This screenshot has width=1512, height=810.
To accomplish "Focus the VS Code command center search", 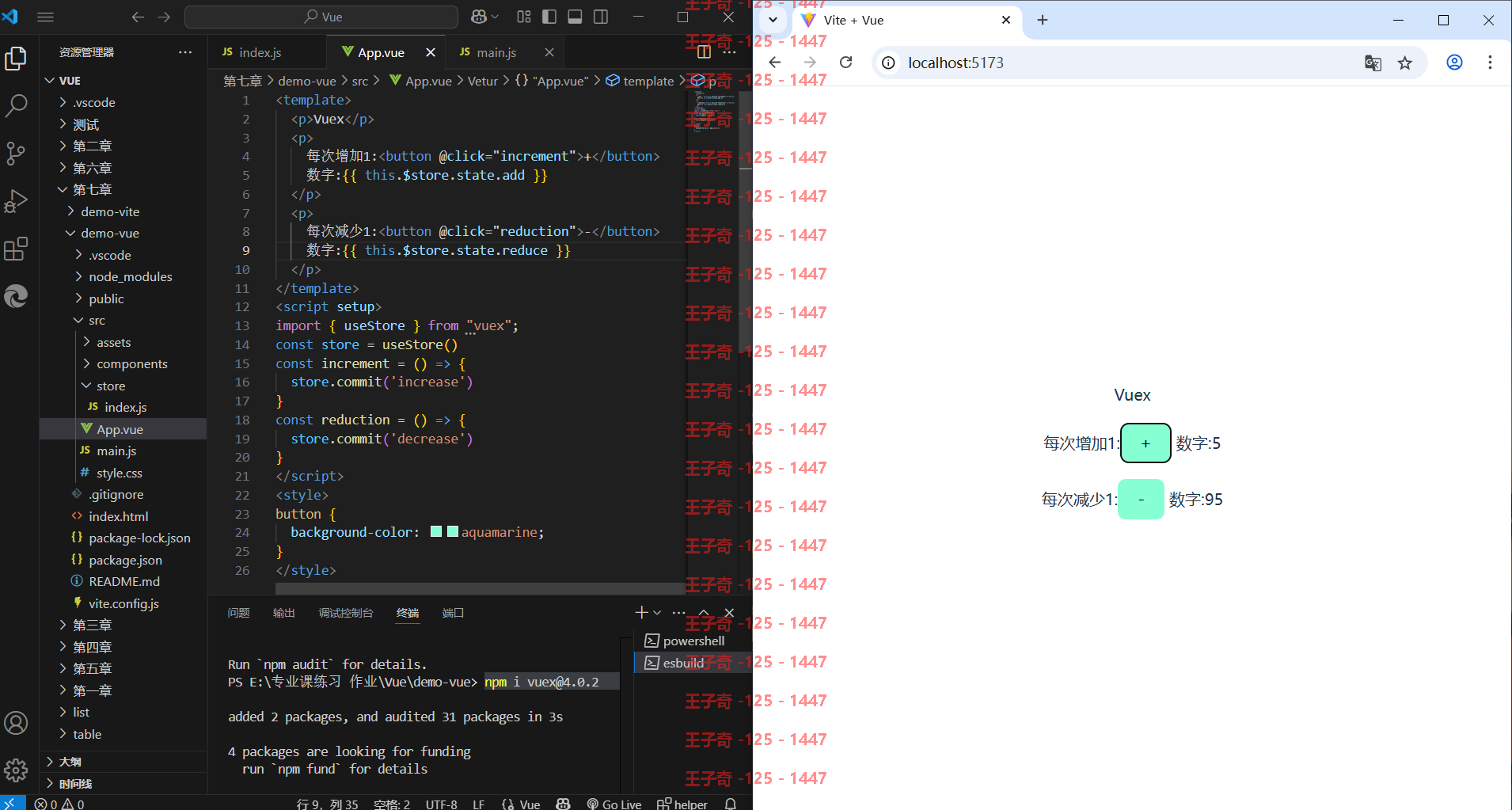I will (321, 17).
